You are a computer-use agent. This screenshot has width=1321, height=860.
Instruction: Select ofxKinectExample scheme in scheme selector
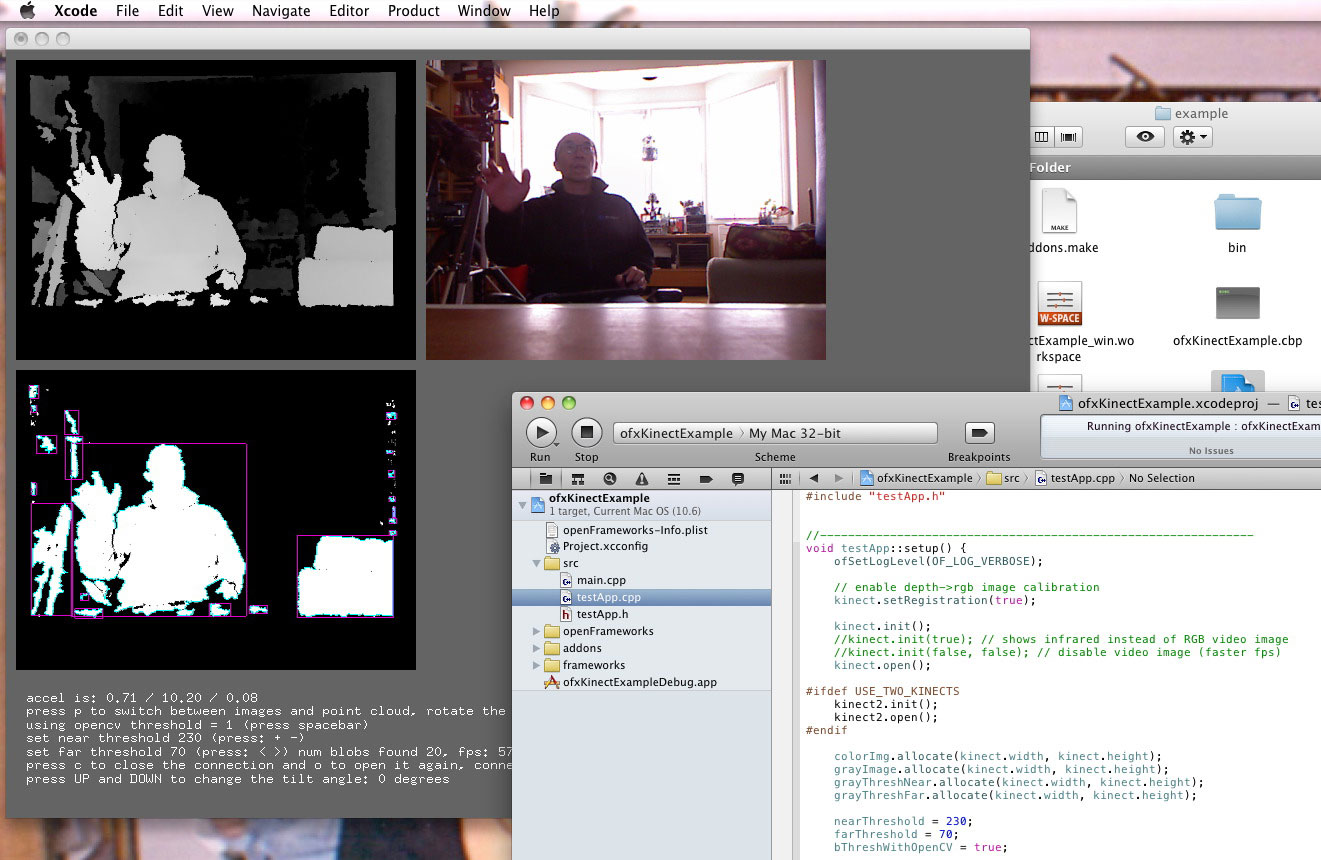(676, 433)
